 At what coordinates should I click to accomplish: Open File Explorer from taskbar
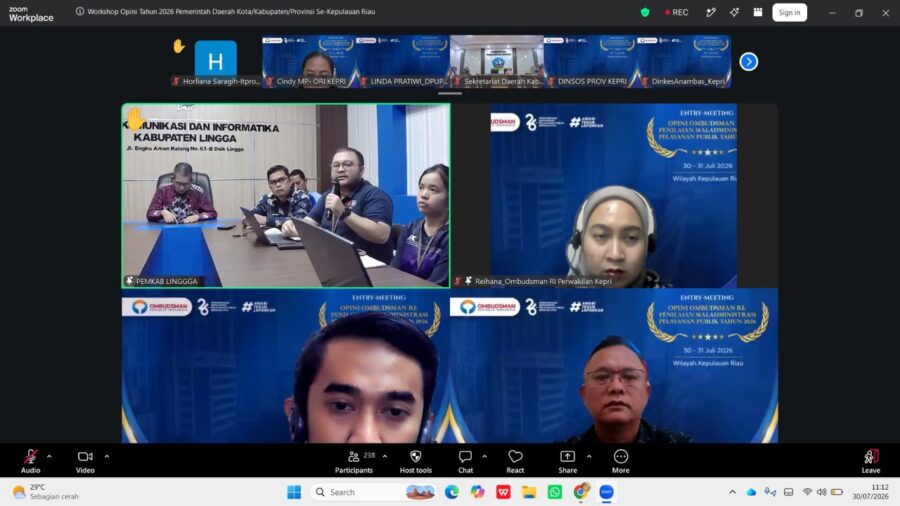[x=529, y=492]
